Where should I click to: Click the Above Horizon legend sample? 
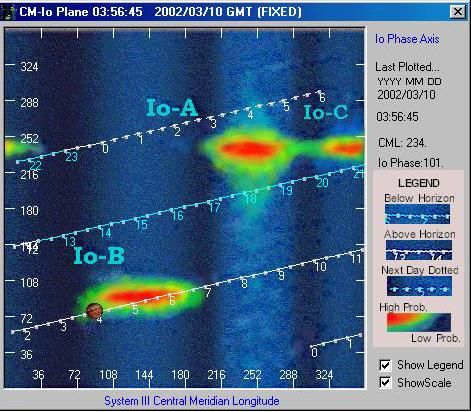pyautogui.click(x=419, y=250)
